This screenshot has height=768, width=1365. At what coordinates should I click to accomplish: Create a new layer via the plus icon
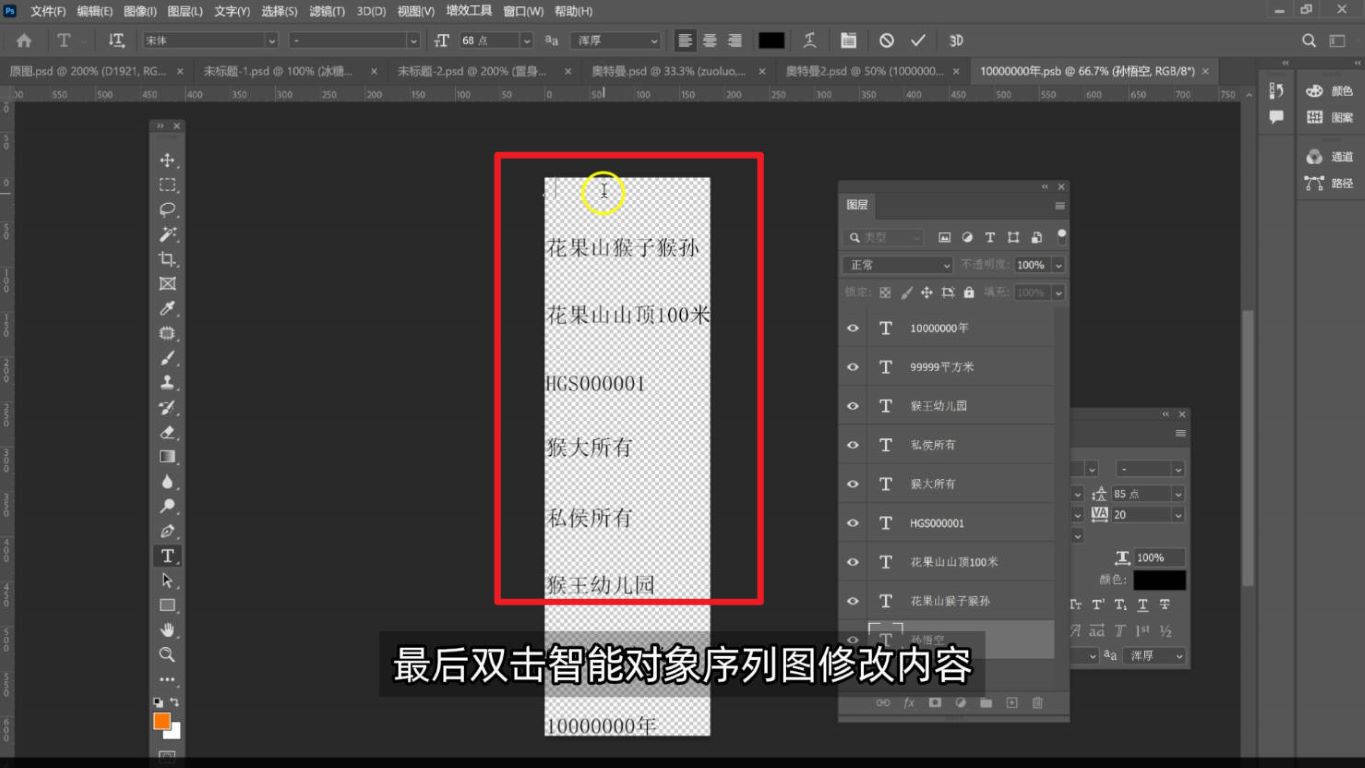[1011, 703]
